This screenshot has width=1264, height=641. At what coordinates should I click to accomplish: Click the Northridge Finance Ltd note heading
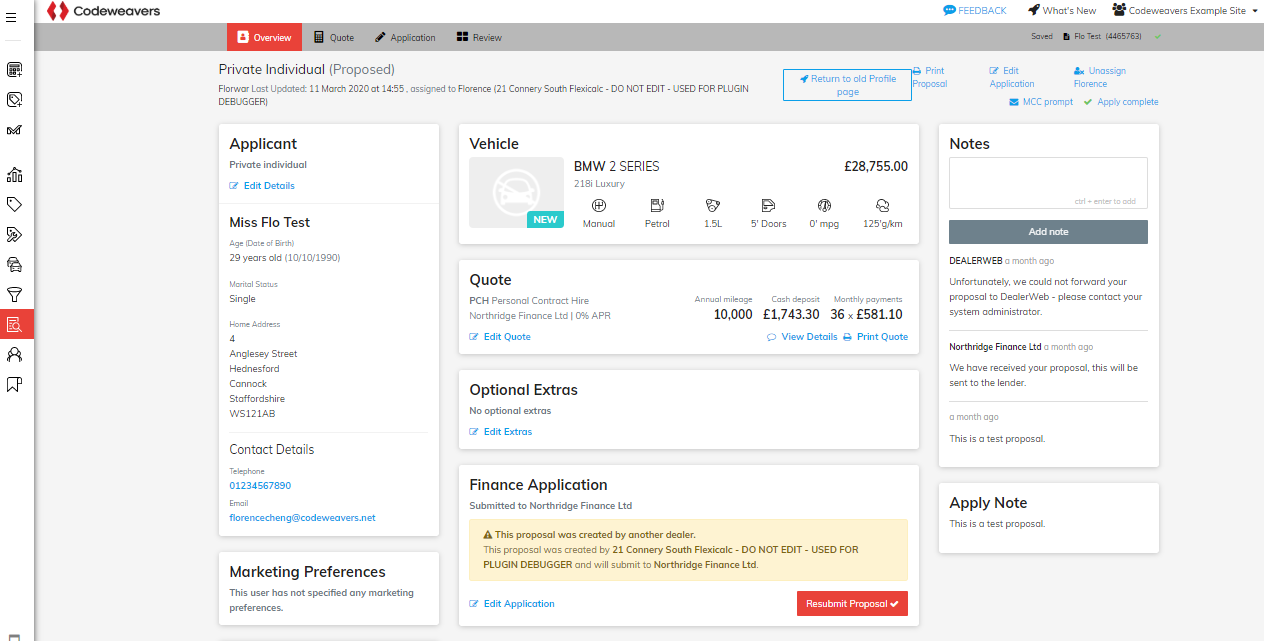pyautogui.click(x=995, y=347)
